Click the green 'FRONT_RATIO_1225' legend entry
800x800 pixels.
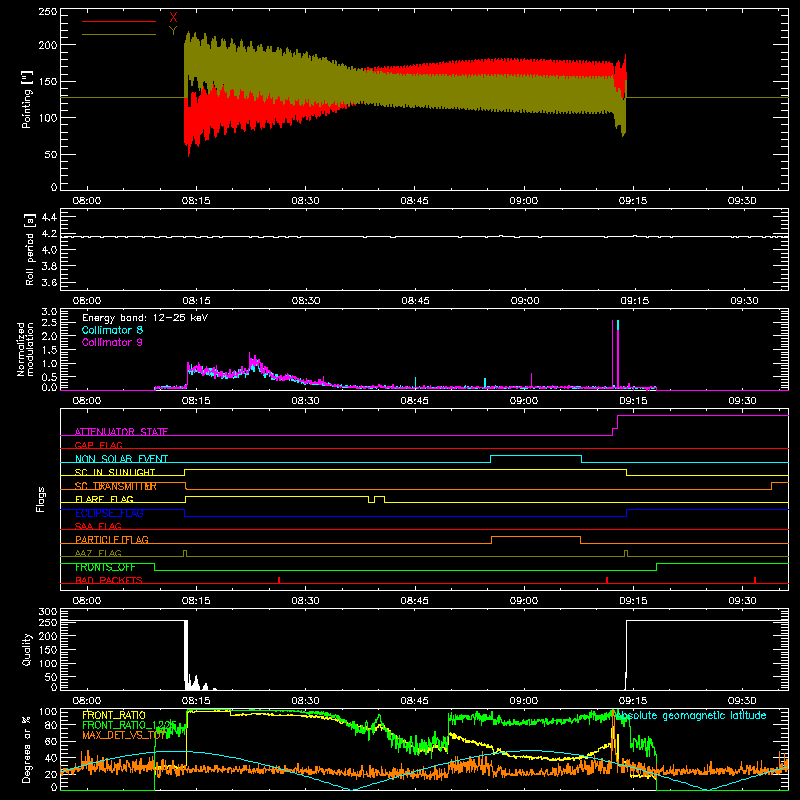tap(129, 725)
